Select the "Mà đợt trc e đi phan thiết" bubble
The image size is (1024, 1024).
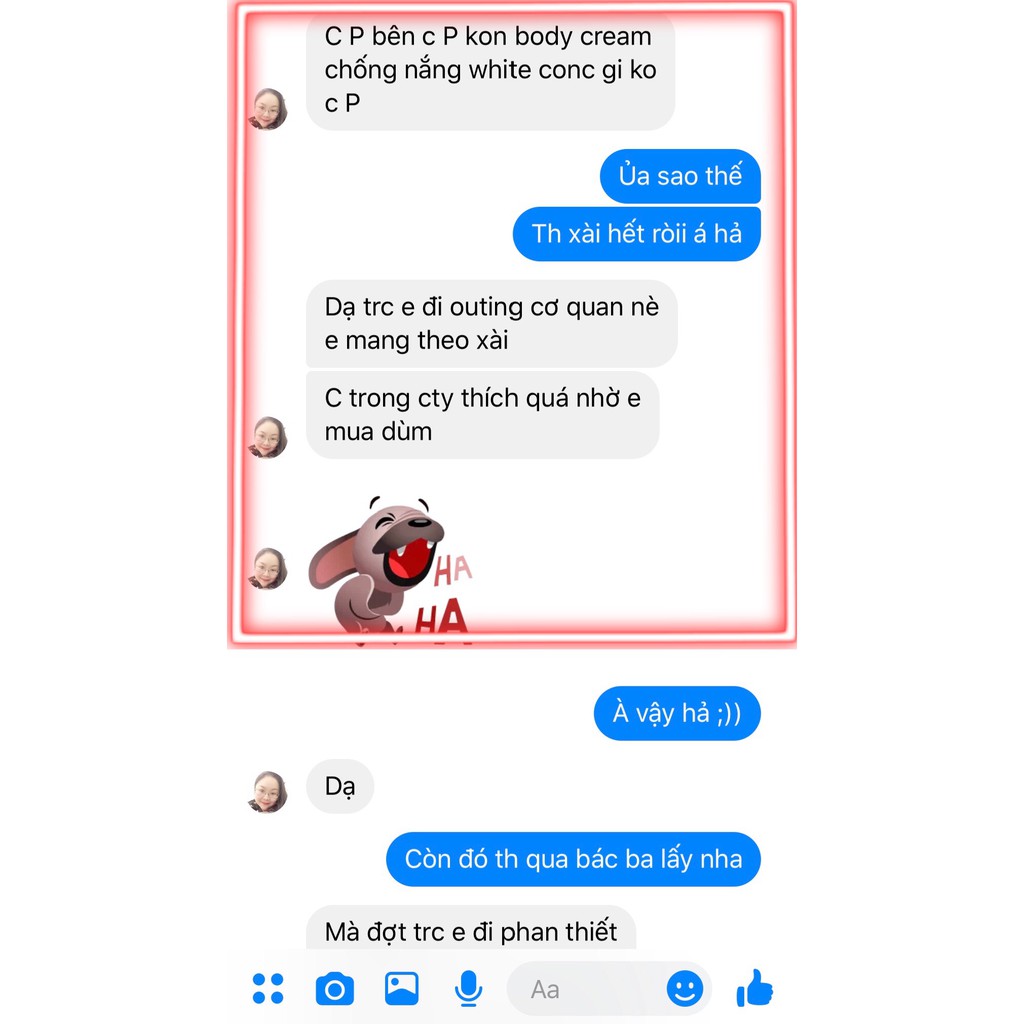(x=471, y=928)
